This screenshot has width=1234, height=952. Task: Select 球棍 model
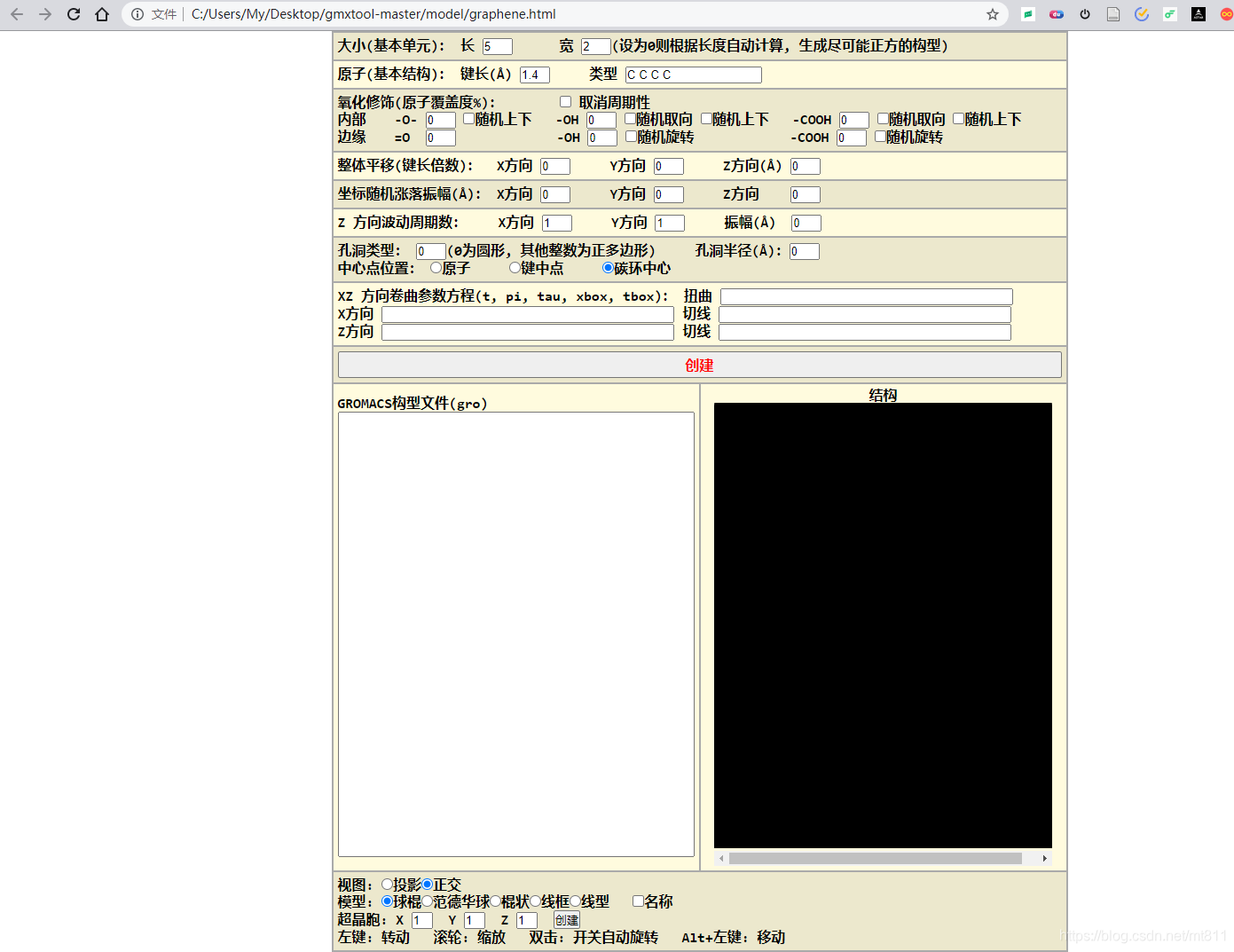pos(387,901)
